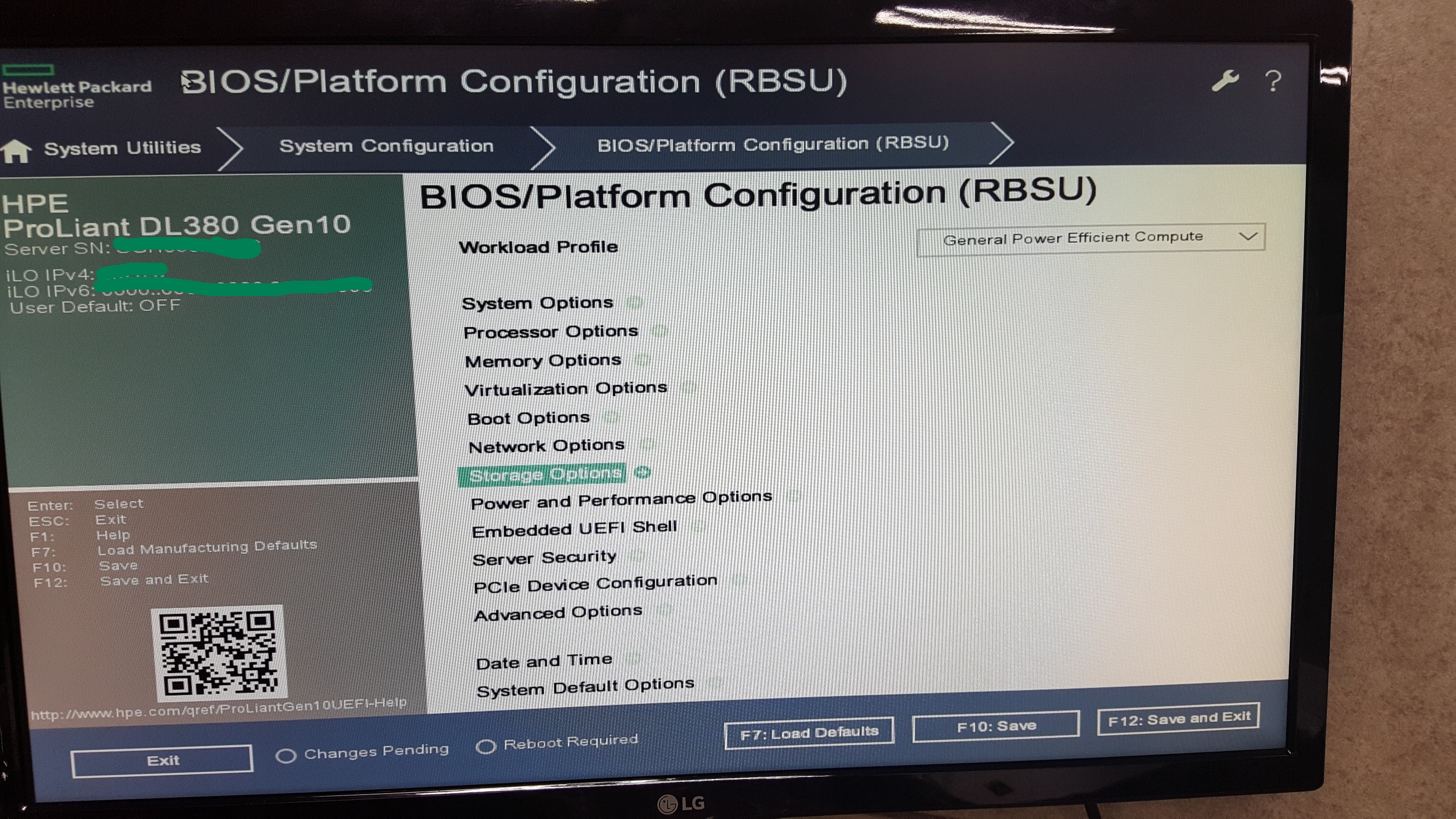The height and width of the screenshot is (819, 1456).
Task: Click the Exit button
Action: click(162, 760)
